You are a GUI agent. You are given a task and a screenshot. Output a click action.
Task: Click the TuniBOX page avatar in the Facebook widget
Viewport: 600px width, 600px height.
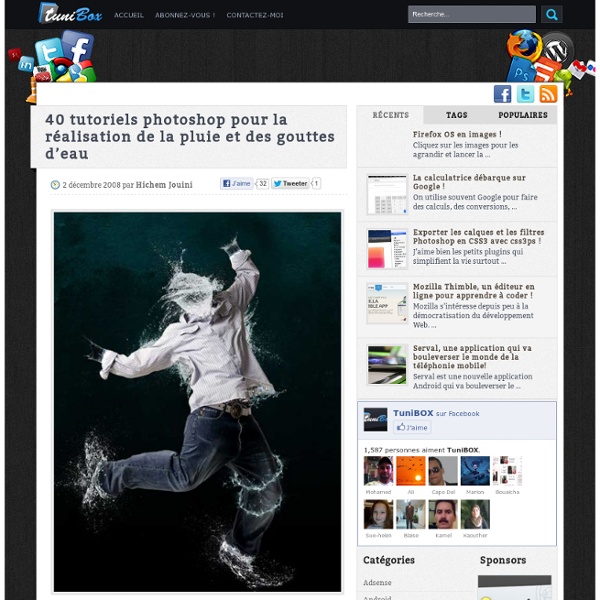(375, 420)
